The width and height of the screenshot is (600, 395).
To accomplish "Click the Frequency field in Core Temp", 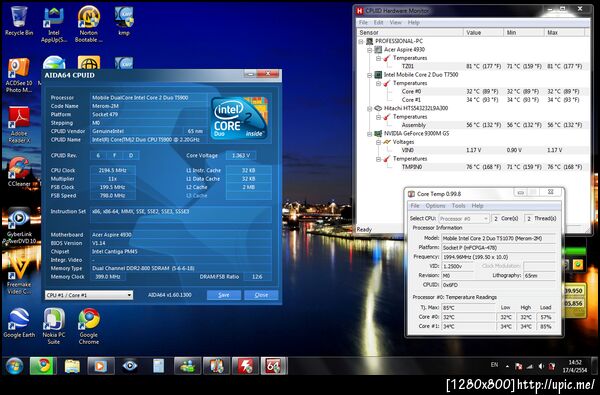I will pyautogui.click(x=498, y=257).
